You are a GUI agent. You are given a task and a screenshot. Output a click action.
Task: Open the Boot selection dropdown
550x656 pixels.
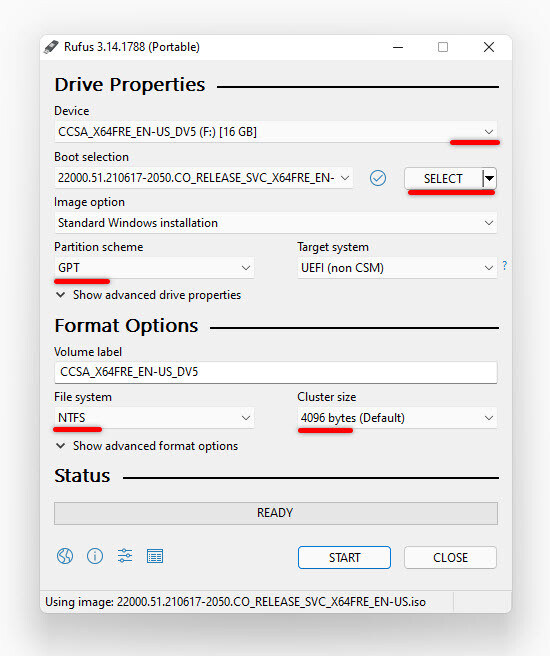(x=204, y=178)
